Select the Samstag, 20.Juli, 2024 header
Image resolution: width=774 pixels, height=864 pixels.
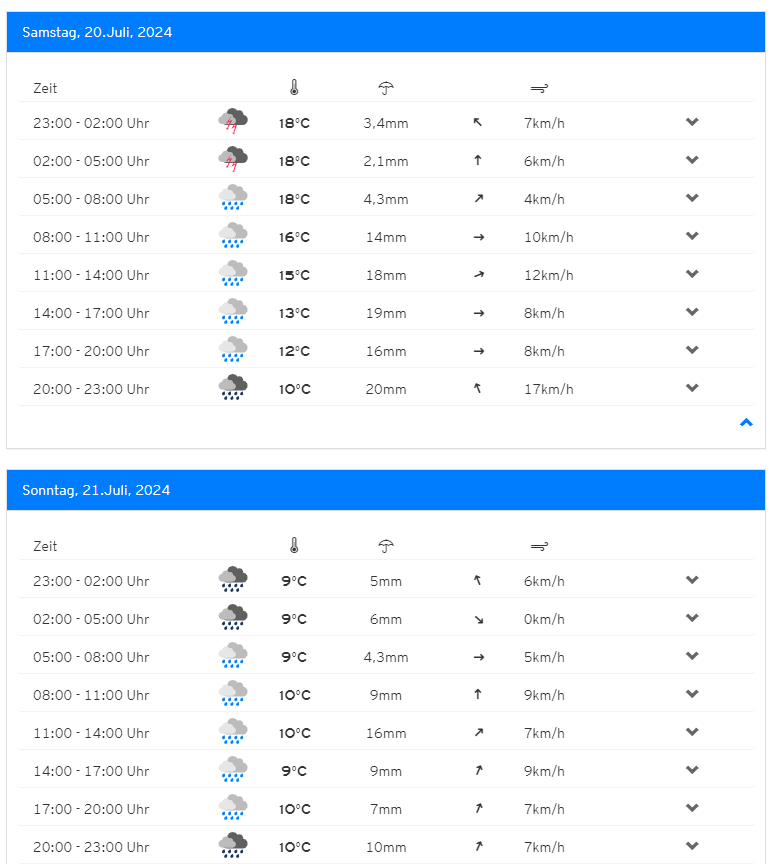[x=97, y=32]
